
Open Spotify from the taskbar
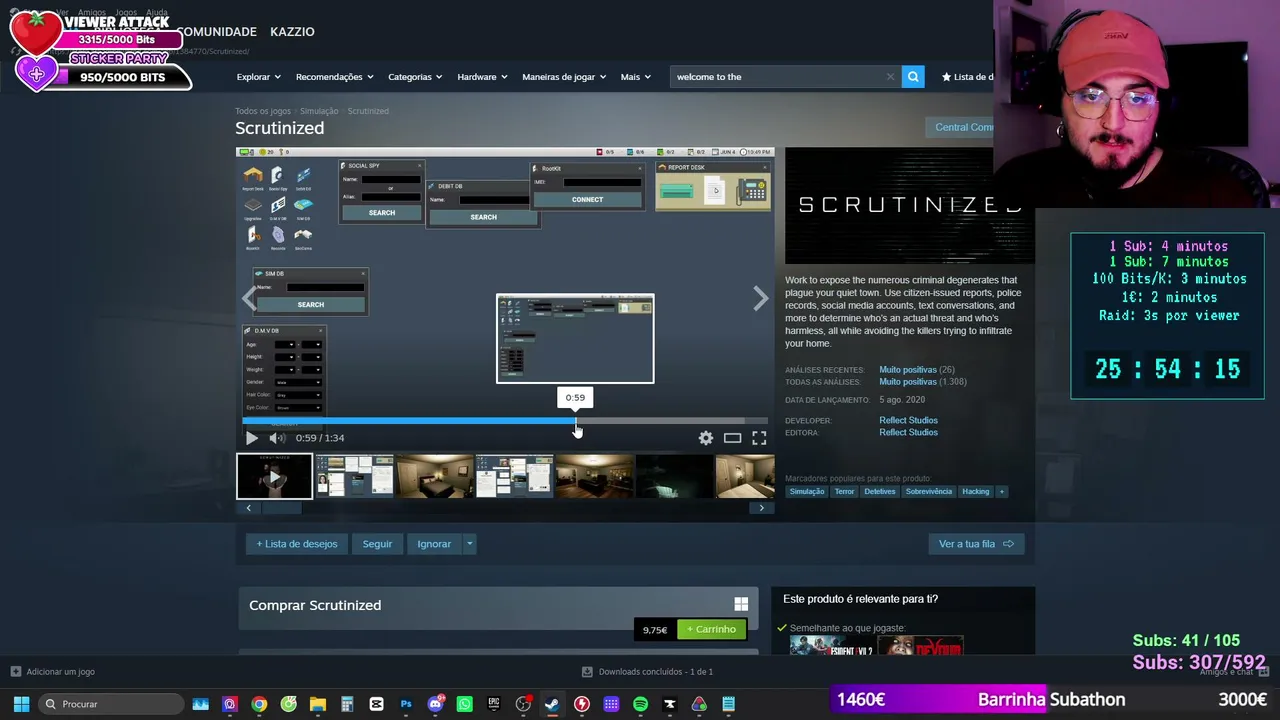coord(640,704)
